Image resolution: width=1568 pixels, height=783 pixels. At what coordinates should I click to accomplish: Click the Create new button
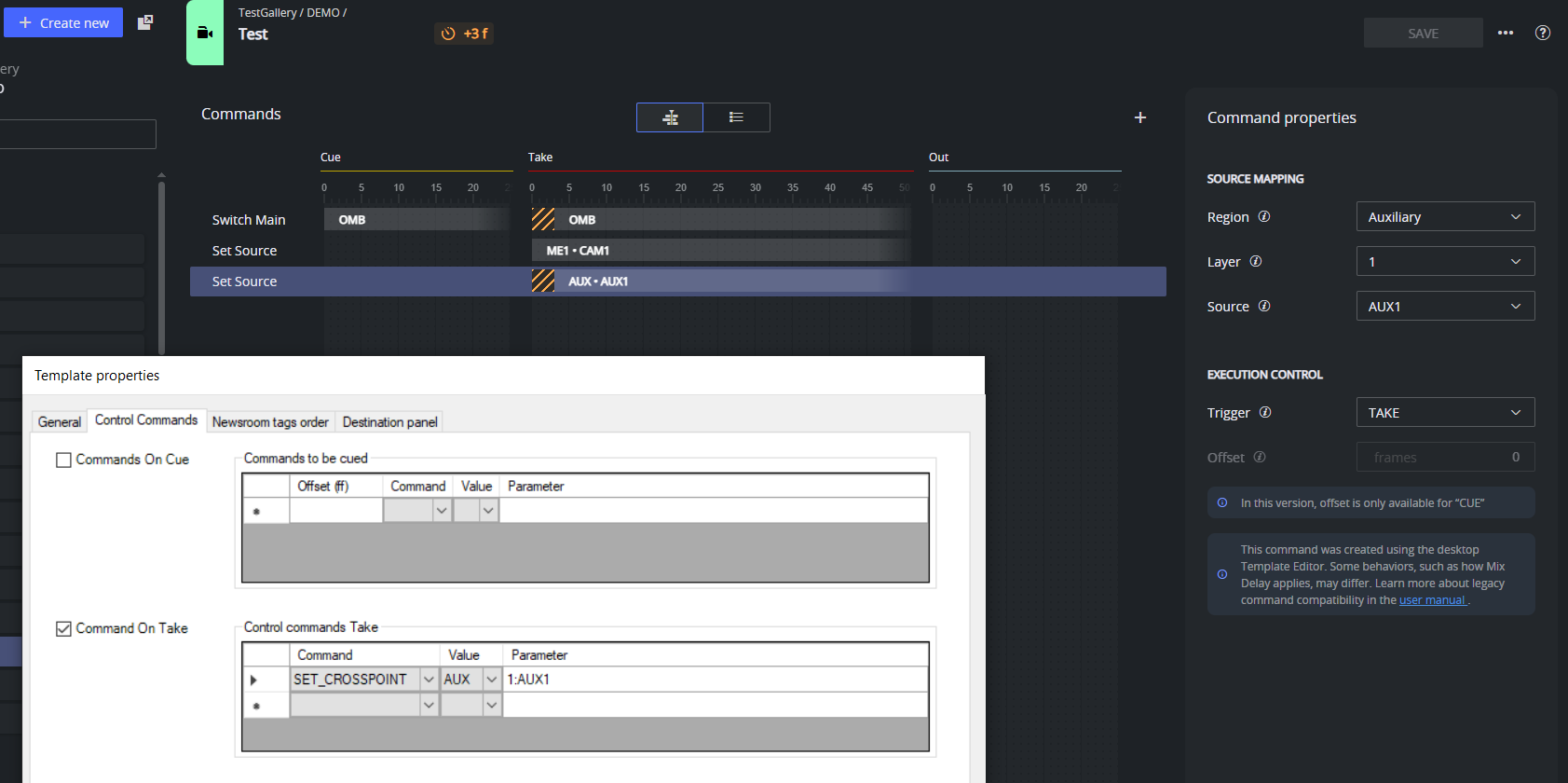tap(63, 22)
